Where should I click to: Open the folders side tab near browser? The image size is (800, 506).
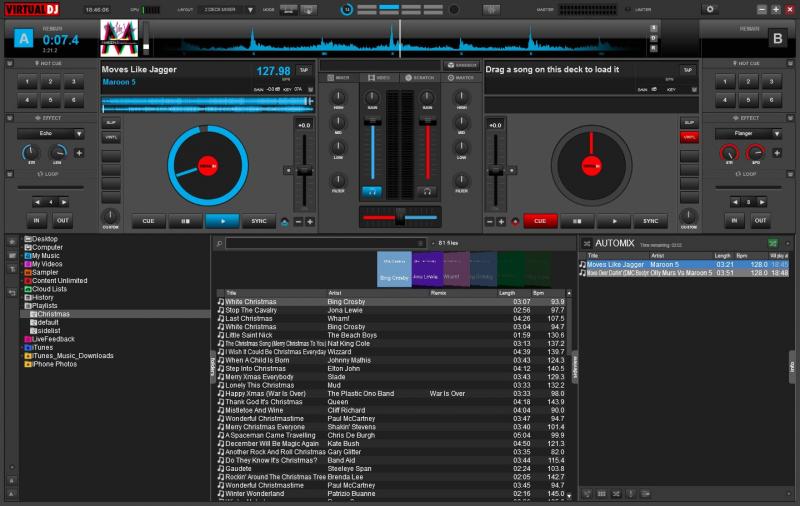(x=213, y=367)
